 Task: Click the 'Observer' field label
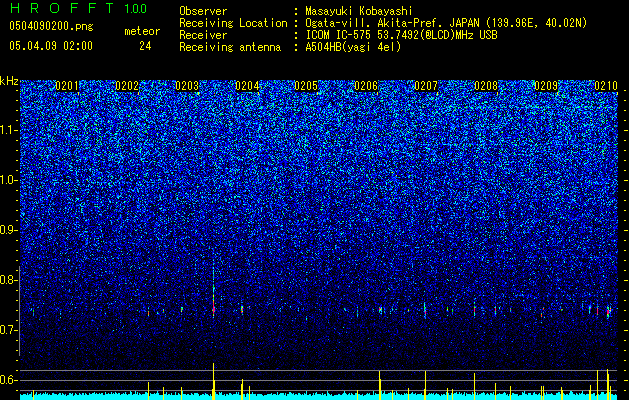tap(203, 11)
